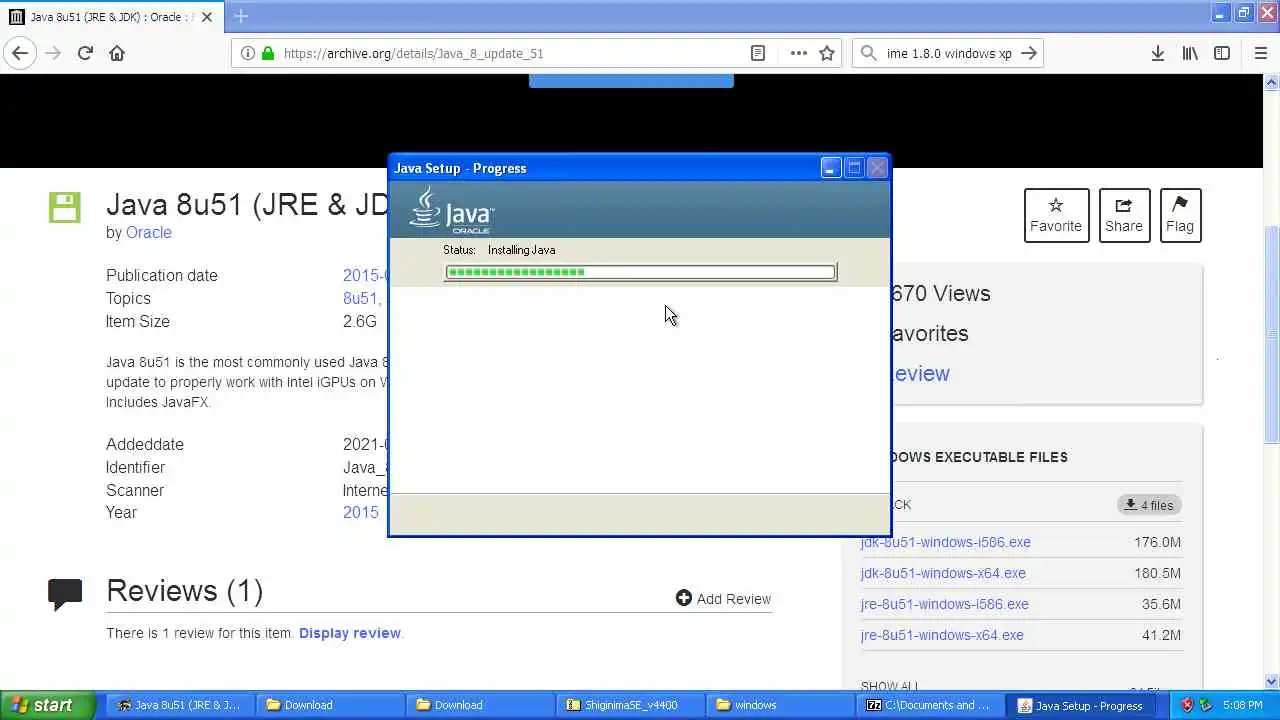Open the Firefox downloads panel
Screen dimensions: 1280x720
(1157, 53)
